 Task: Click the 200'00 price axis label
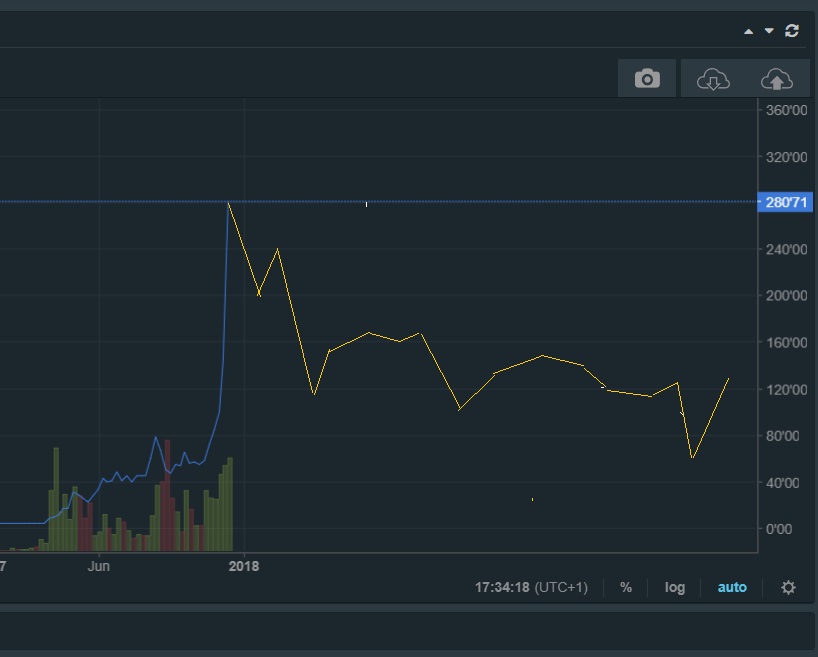[785, 296]
